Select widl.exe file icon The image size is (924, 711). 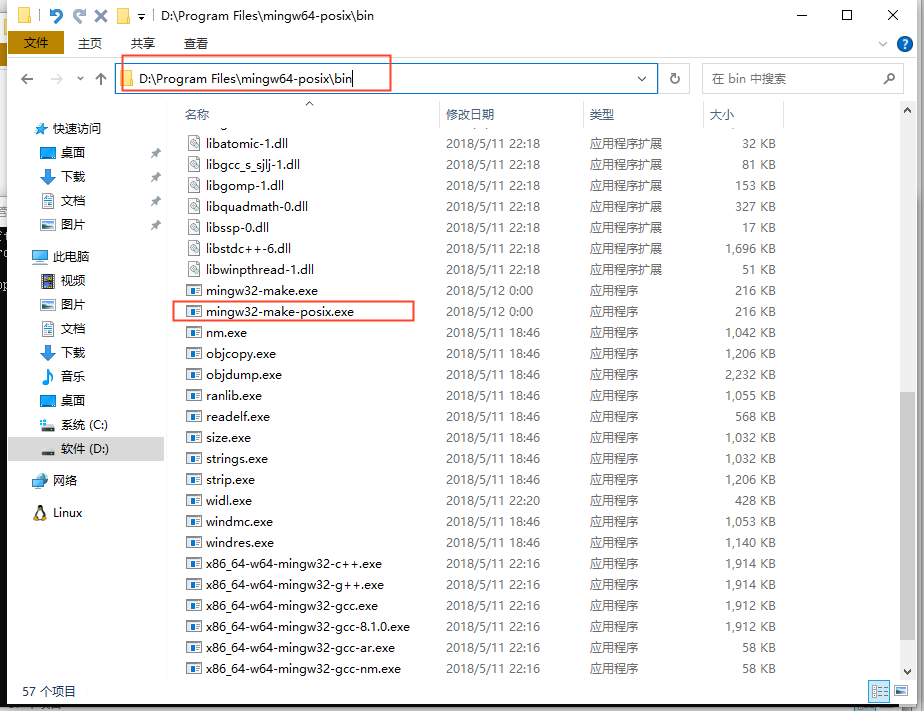tap(194, 501)
